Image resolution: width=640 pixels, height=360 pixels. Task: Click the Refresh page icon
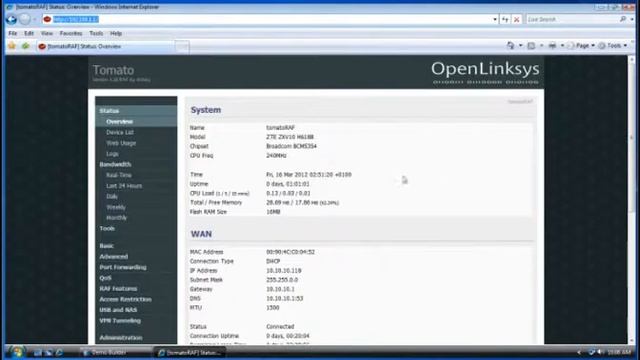pyautogui.click(x=505, y=19)
